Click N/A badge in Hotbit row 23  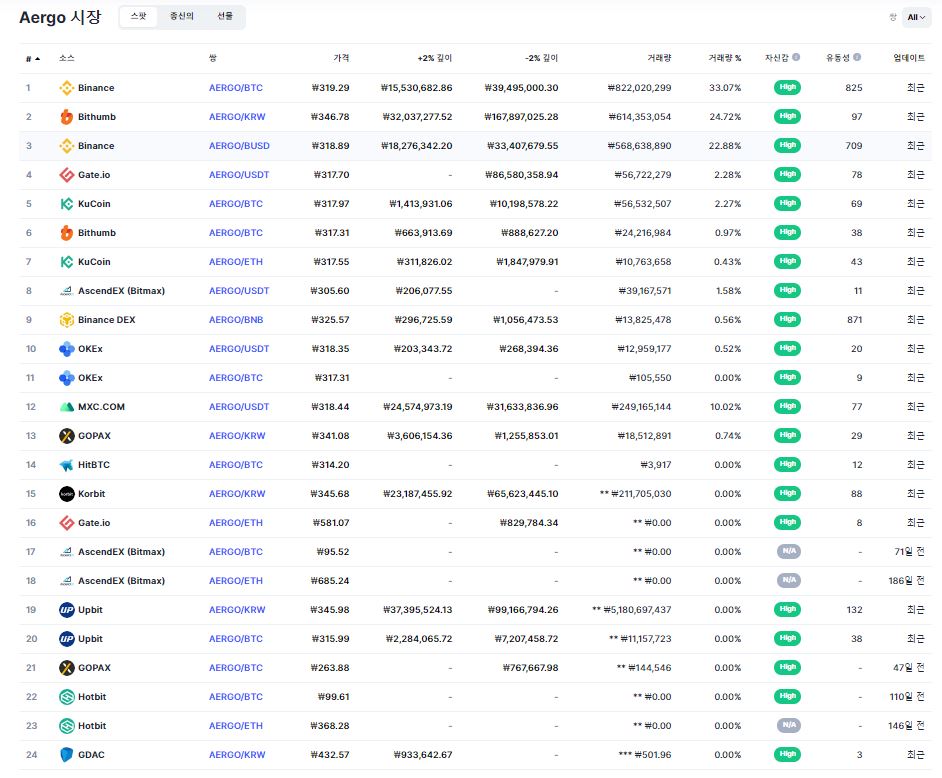coord(788,725)
